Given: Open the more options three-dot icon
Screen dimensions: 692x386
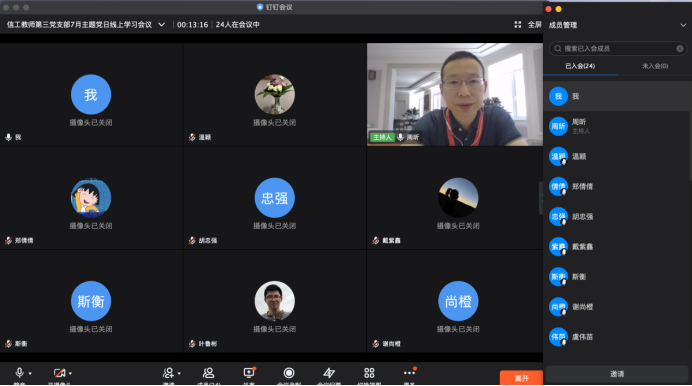Looking at the screenshot, I should tap(409, 373).
